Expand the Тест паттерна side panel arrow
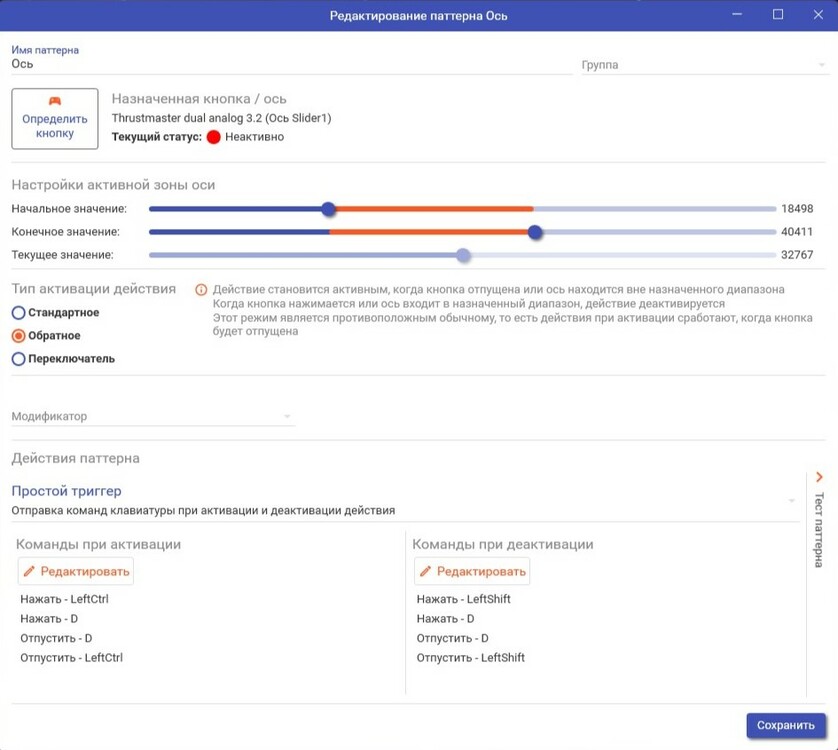The height and width of the screenshot is (750, 838). pos(819,478)
